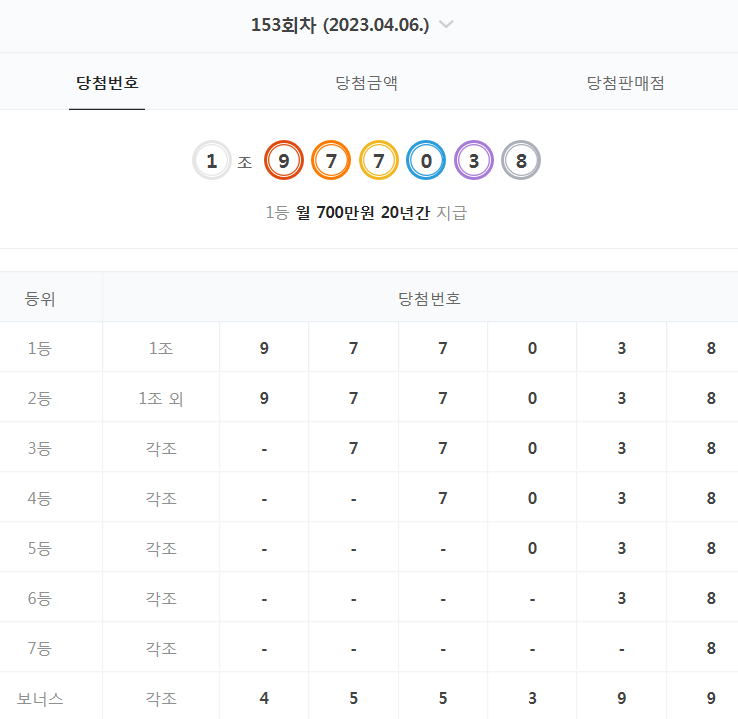Click the 등위 column header
This screenshot has height=719, width=738.
51,297
